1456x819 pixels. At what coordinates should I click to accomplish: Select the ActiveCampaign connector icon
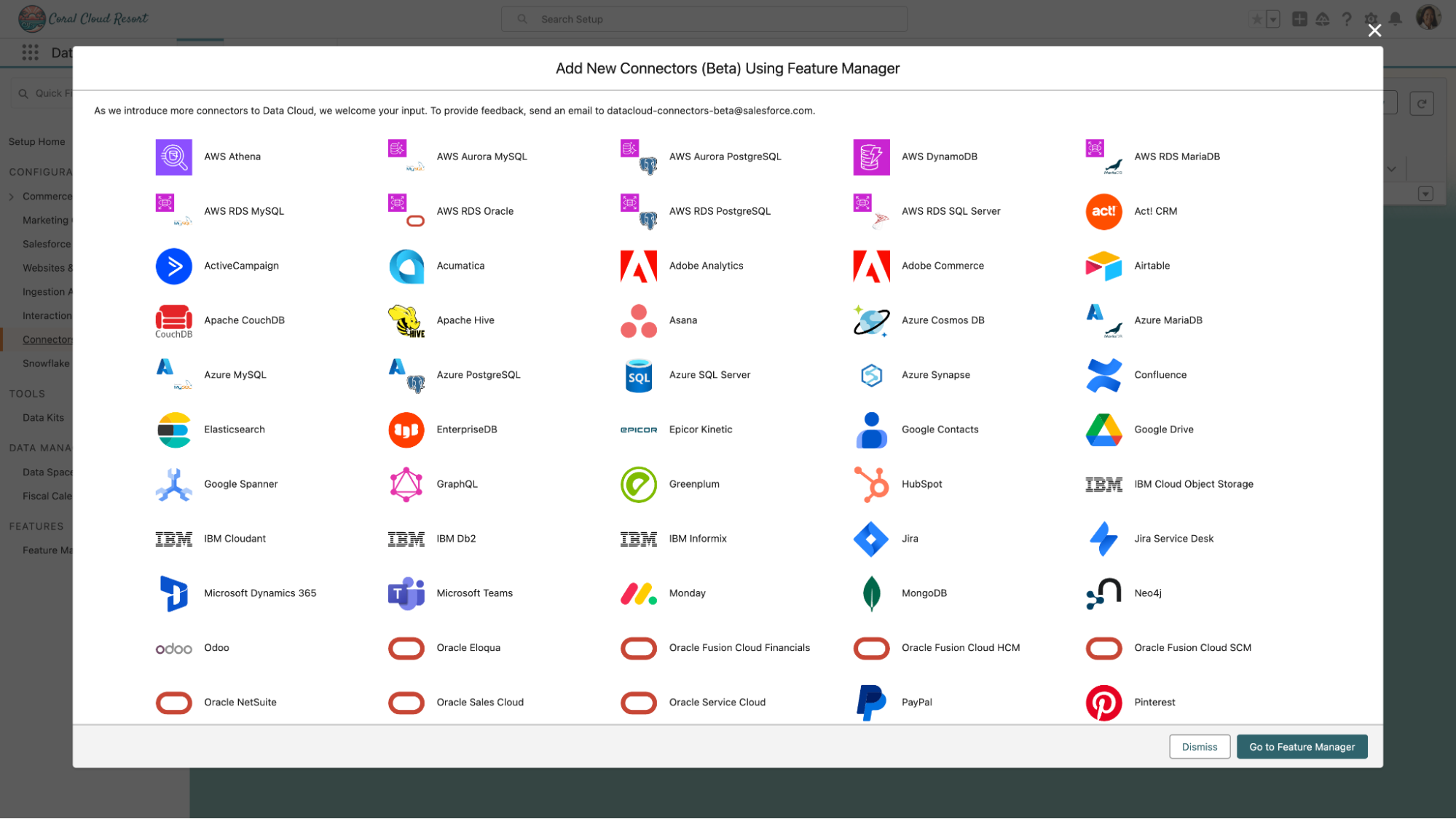pos(173,266)
